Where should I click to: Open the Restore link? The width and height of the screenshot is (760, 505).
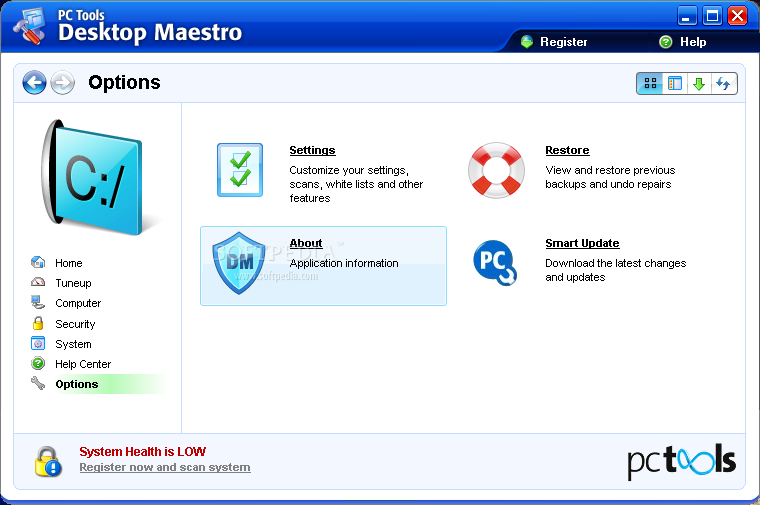coord(567,150)
